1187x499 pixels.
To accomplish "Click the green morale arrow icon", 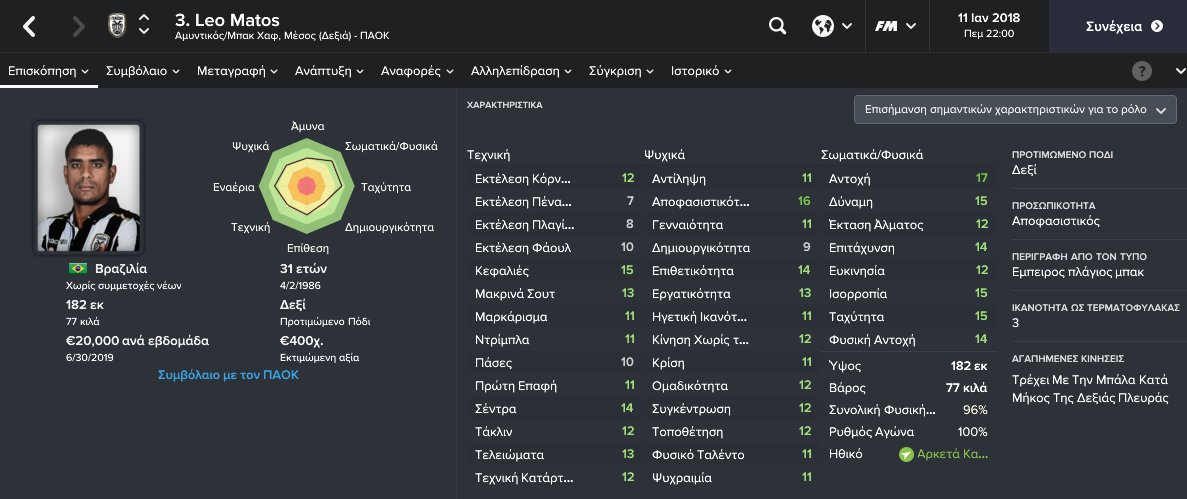I will pos(906,454).
